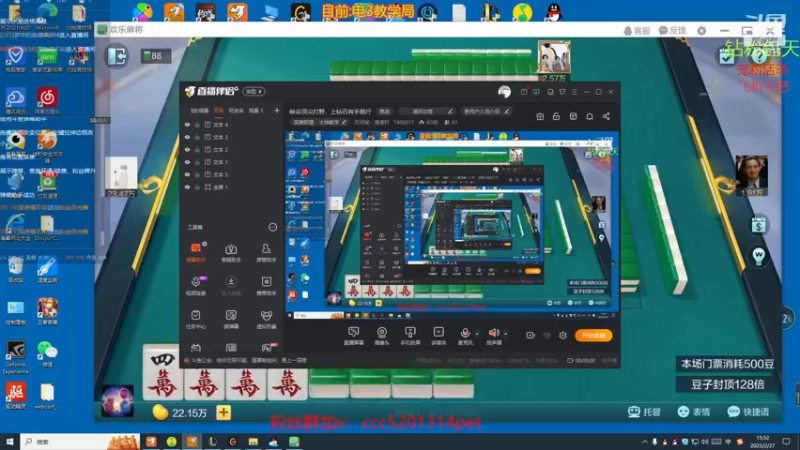Select the 全屏 1 source row
The image size is (800, 450).
232,187
